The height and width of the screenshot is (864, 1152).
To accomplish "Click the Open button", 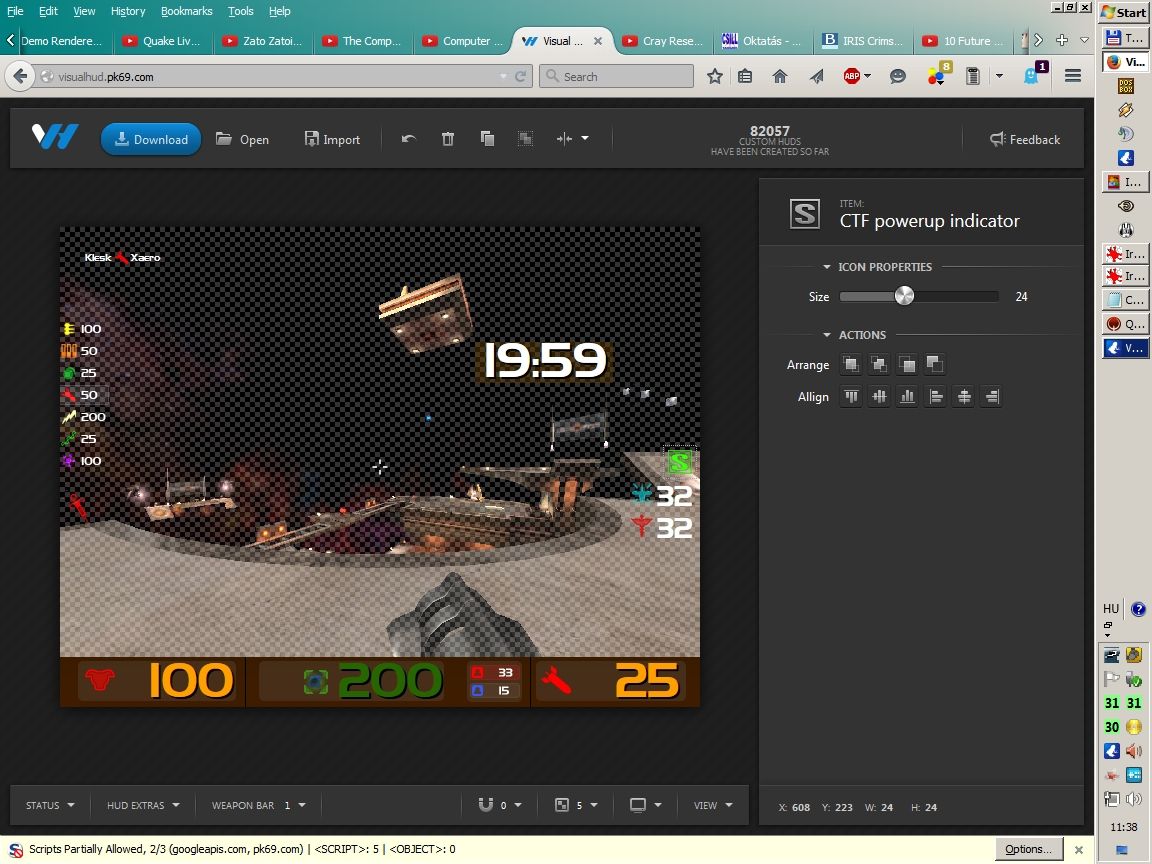I will pos(242,139).
